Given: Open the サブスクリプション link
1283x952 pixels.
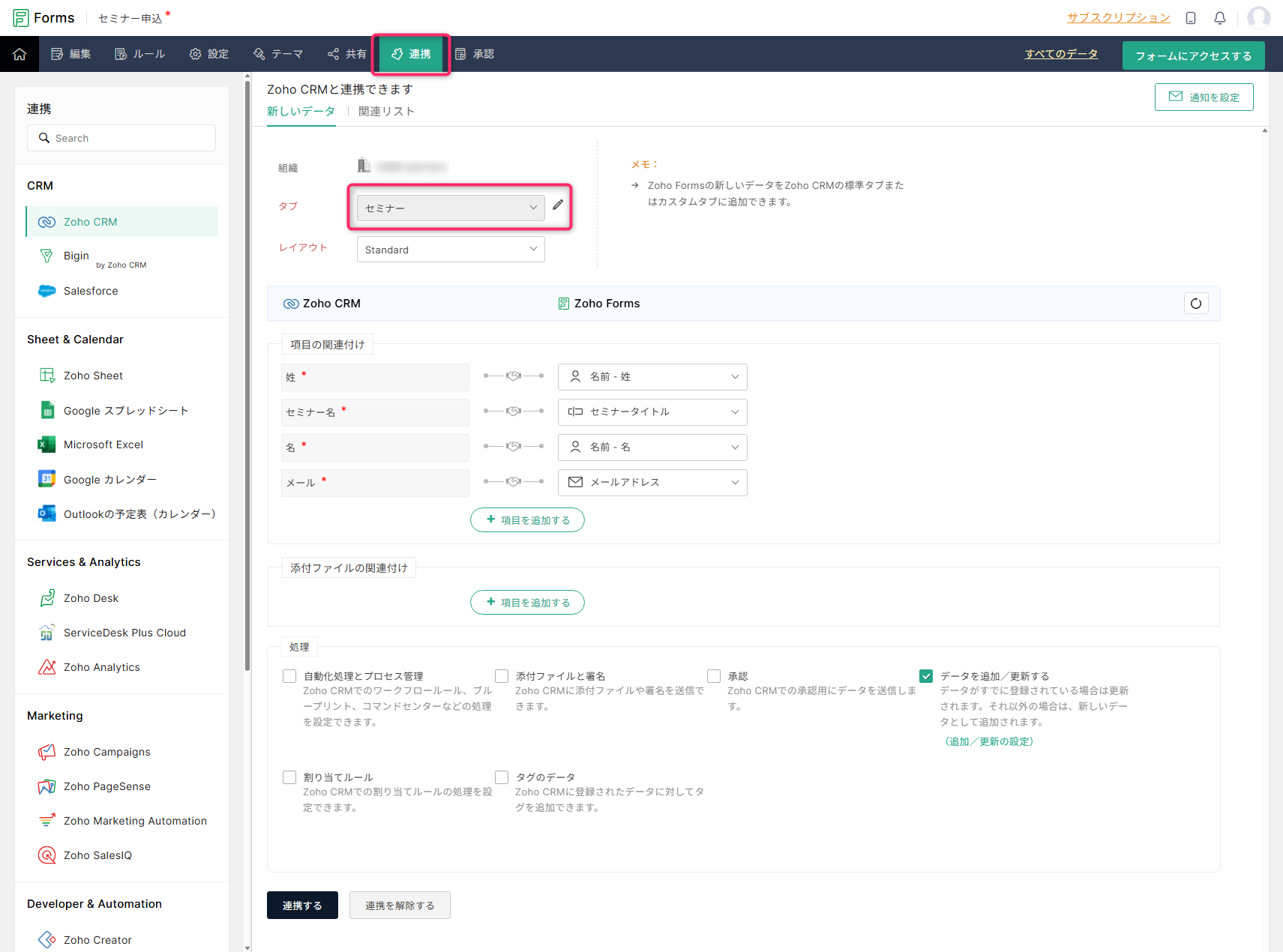Looking at the screenshot, I should (x=1119, y=18).
